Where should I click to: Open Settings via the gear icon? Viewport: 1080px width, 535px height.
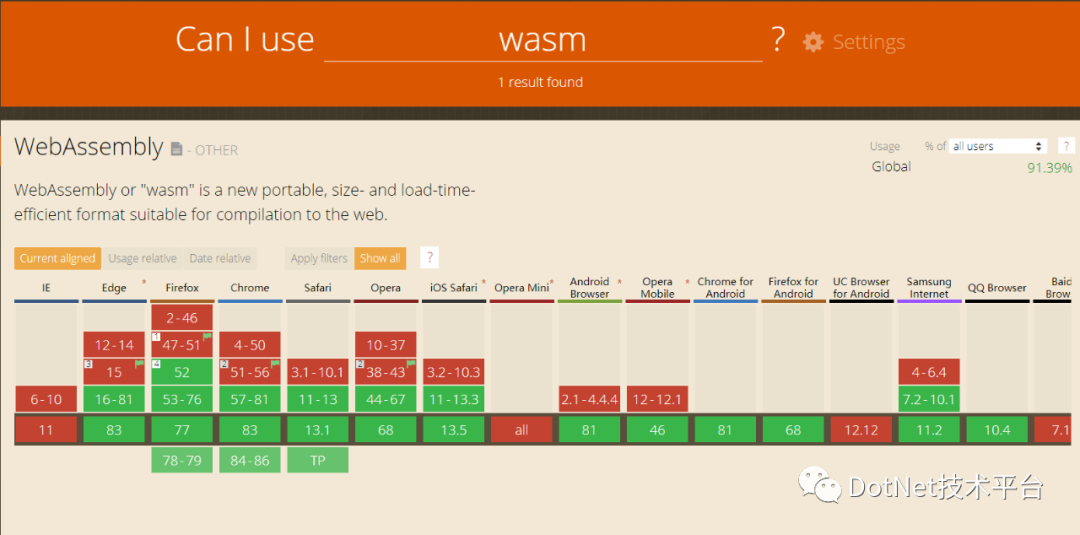pos(813,42)
